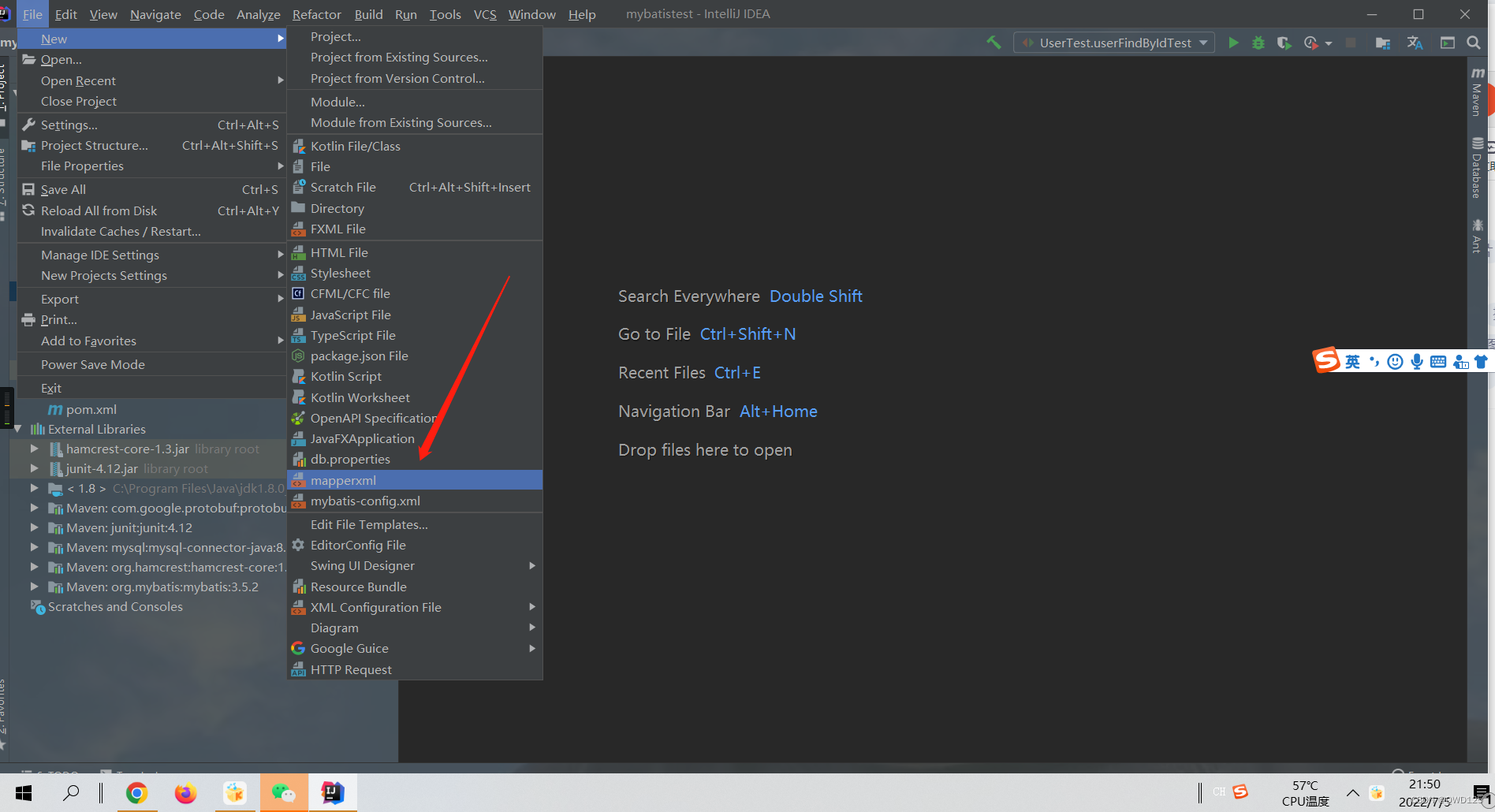The height and width of the screenshot is (812, 1495).
Task: Open the Database tool window
Action: tap(1477, 168)
